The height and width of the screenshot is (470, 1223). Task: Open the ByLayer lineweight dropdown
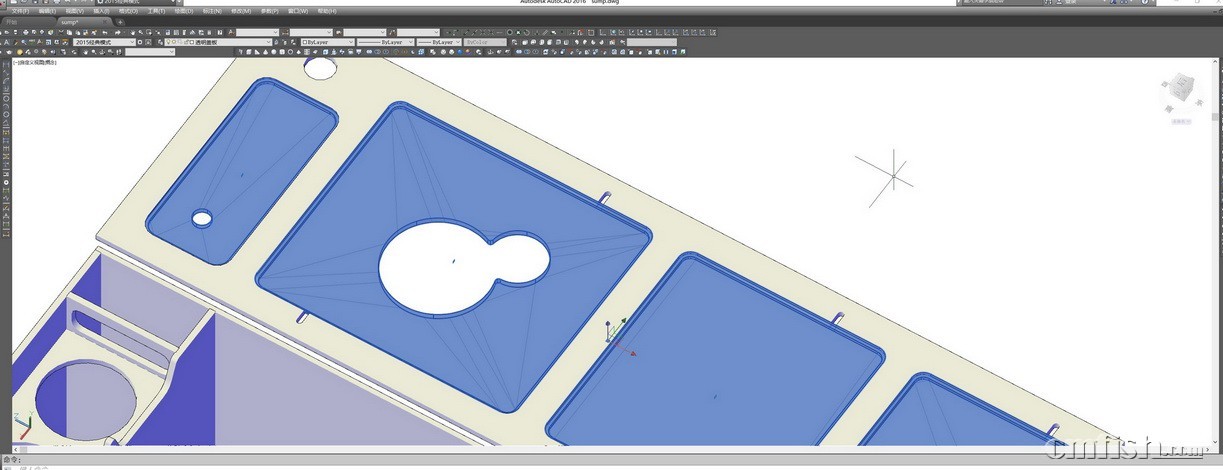click(x=438, y=43)
